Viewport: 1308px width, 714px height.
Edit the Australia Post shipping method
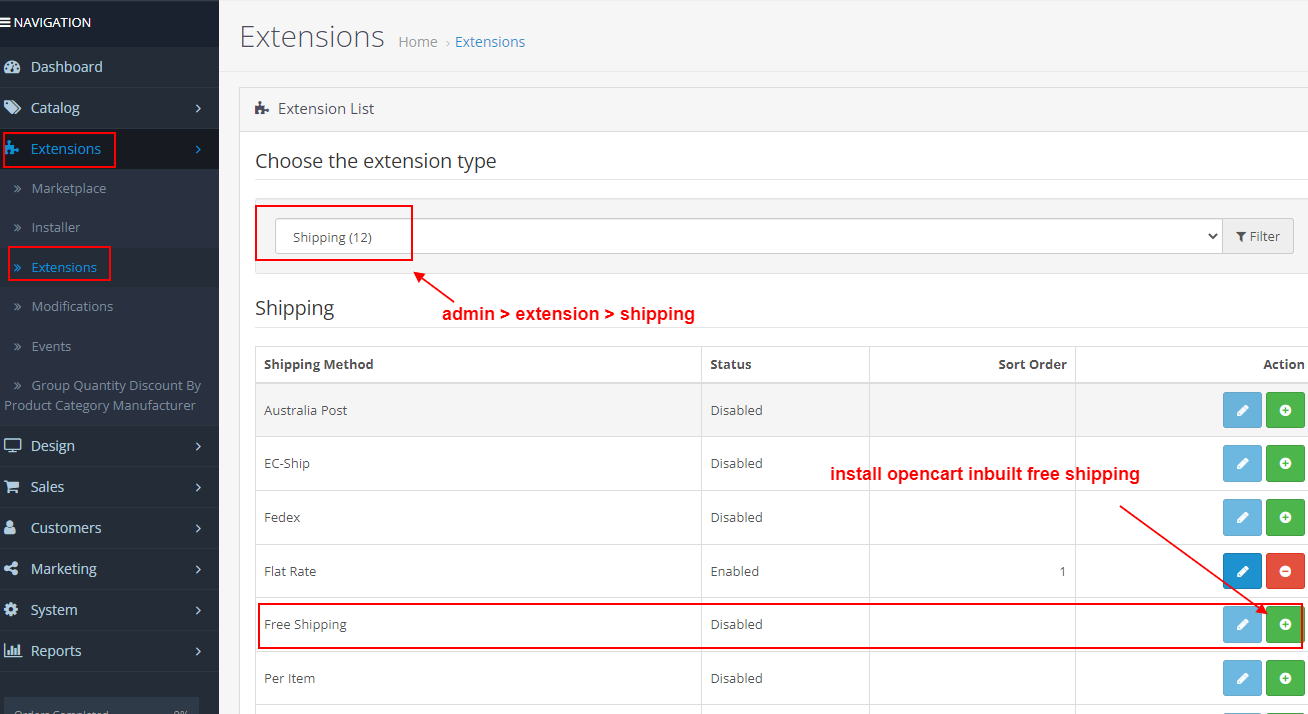tap(1242, 410)
